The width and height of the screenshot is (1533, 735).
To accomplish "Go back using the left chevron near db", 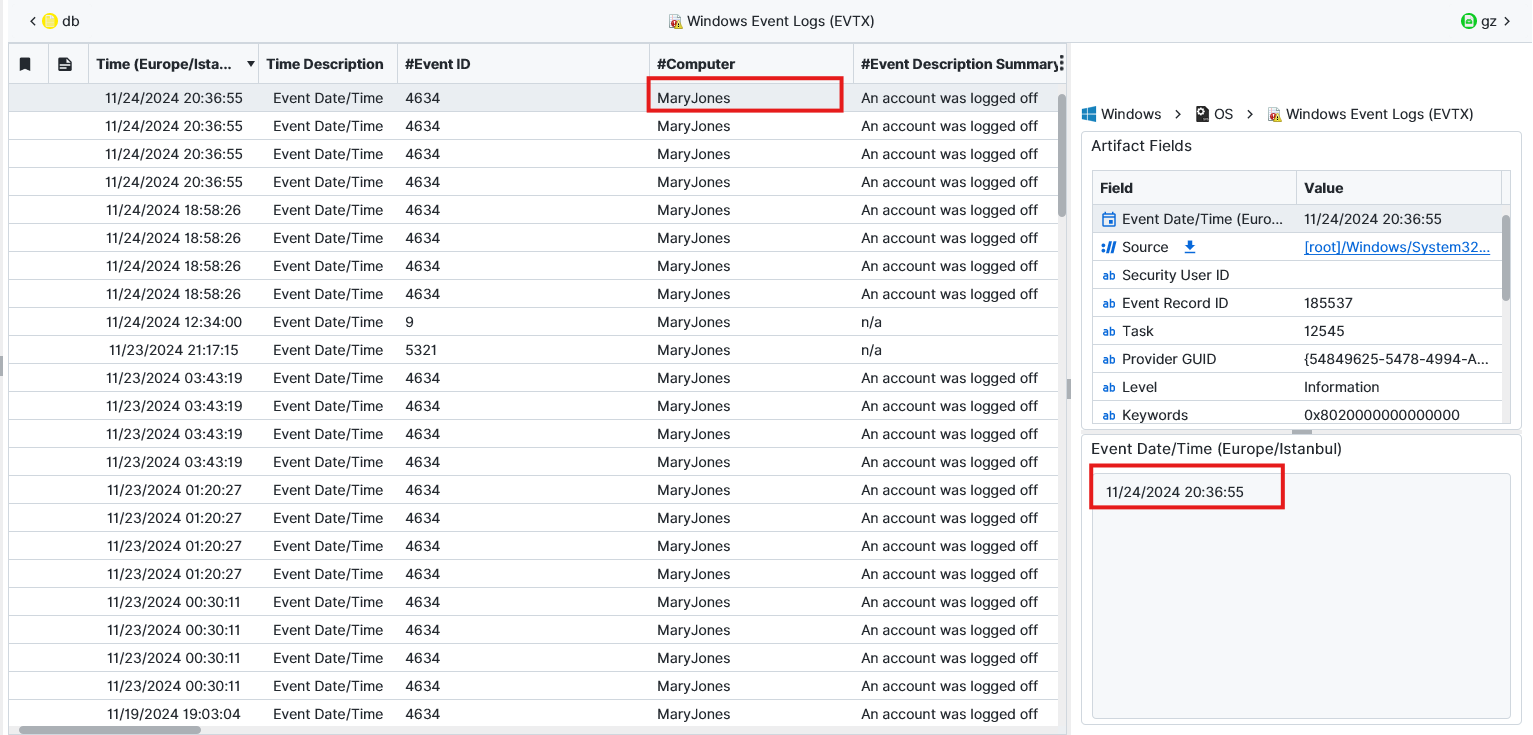I will tap(33, 21).
